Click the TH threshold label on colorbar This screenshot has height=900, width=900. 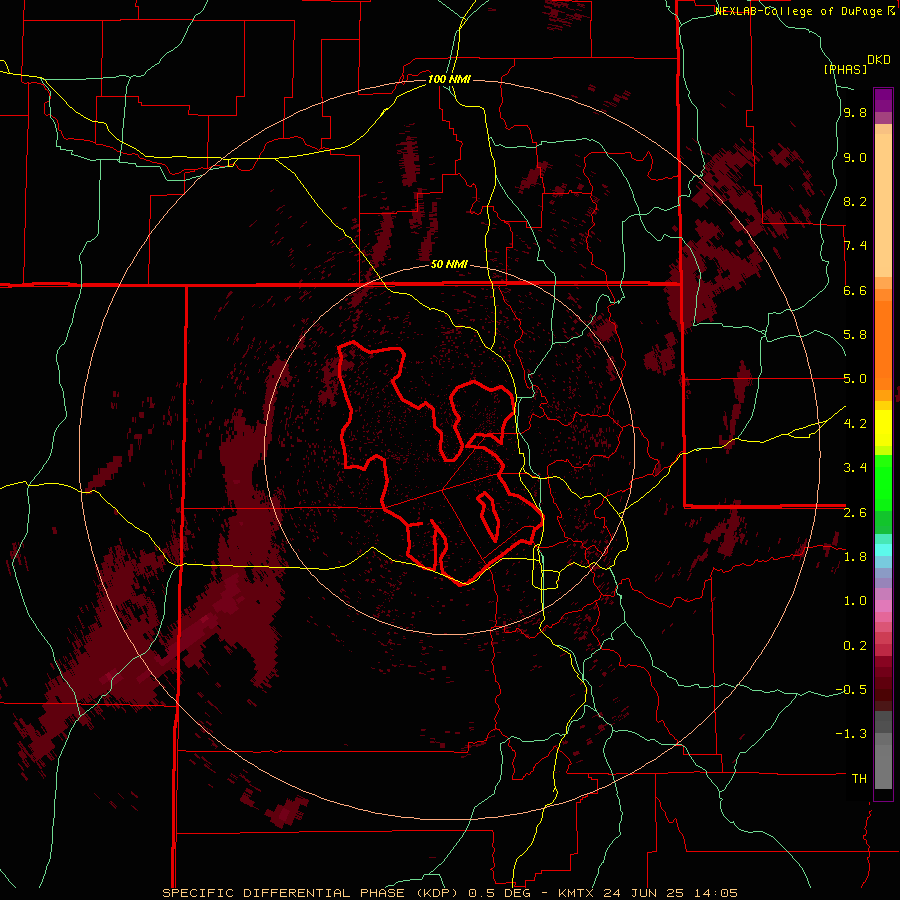click(x=859, y=779)
